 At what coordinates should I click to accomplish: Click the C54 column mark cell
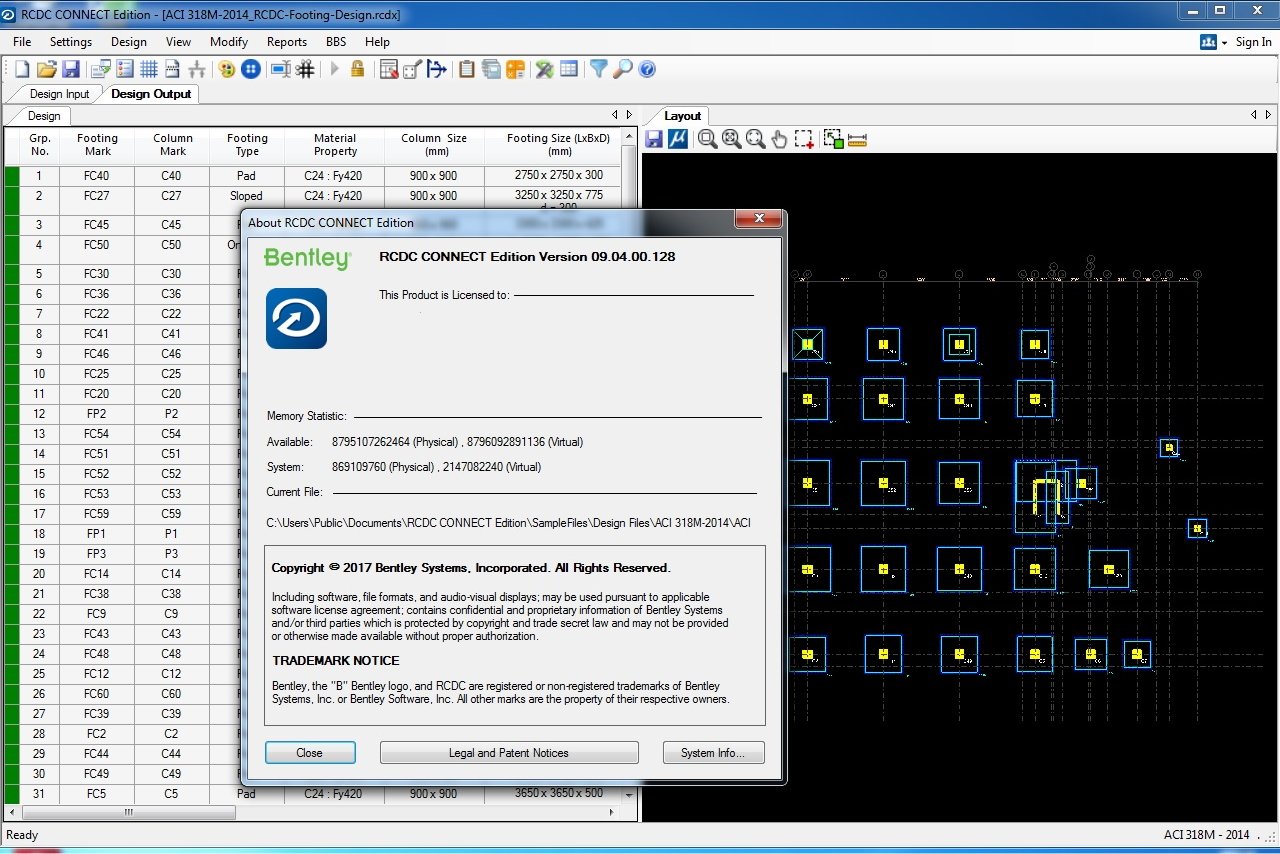172,434
